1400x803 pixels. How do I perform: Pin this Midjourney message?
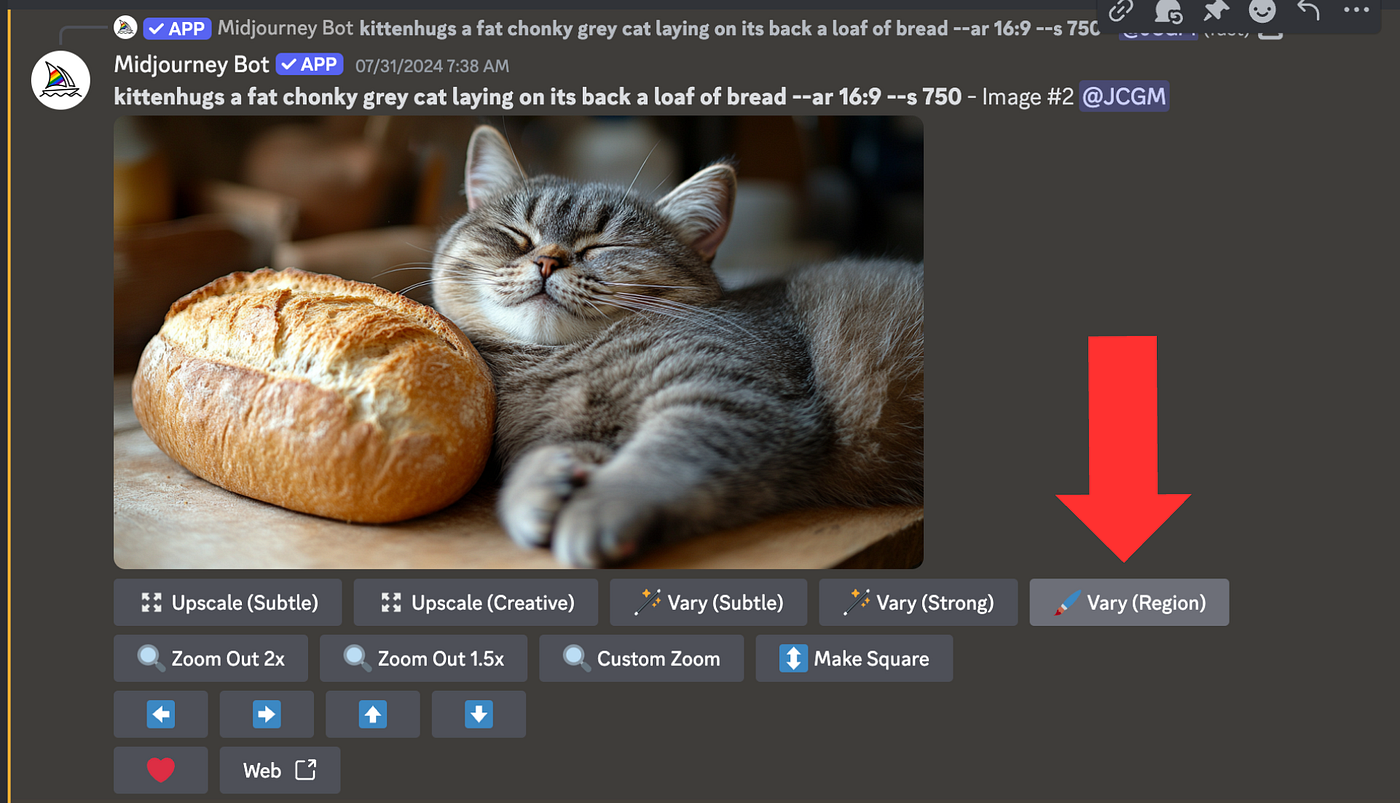[x=1214, y=14]
